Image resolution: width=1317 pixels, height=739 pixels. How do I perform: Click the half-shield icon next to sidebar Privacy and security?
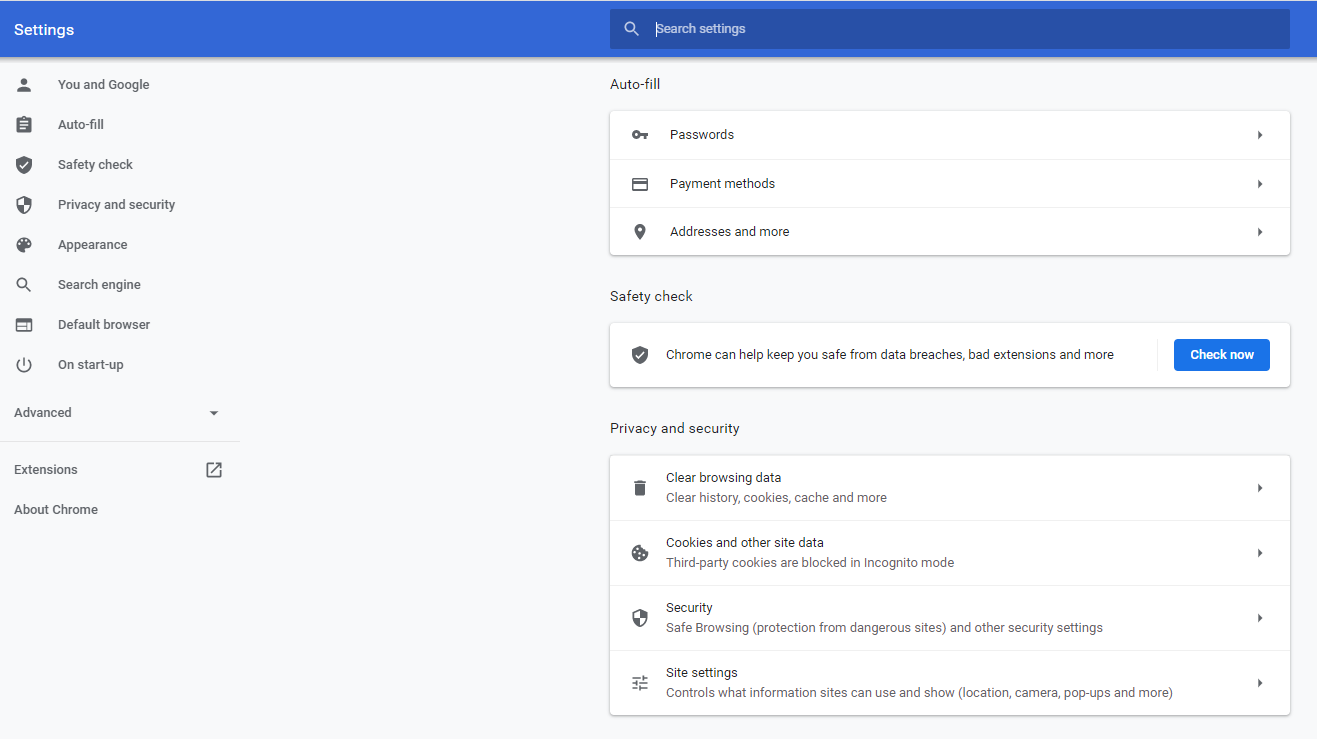coord(24,205)
